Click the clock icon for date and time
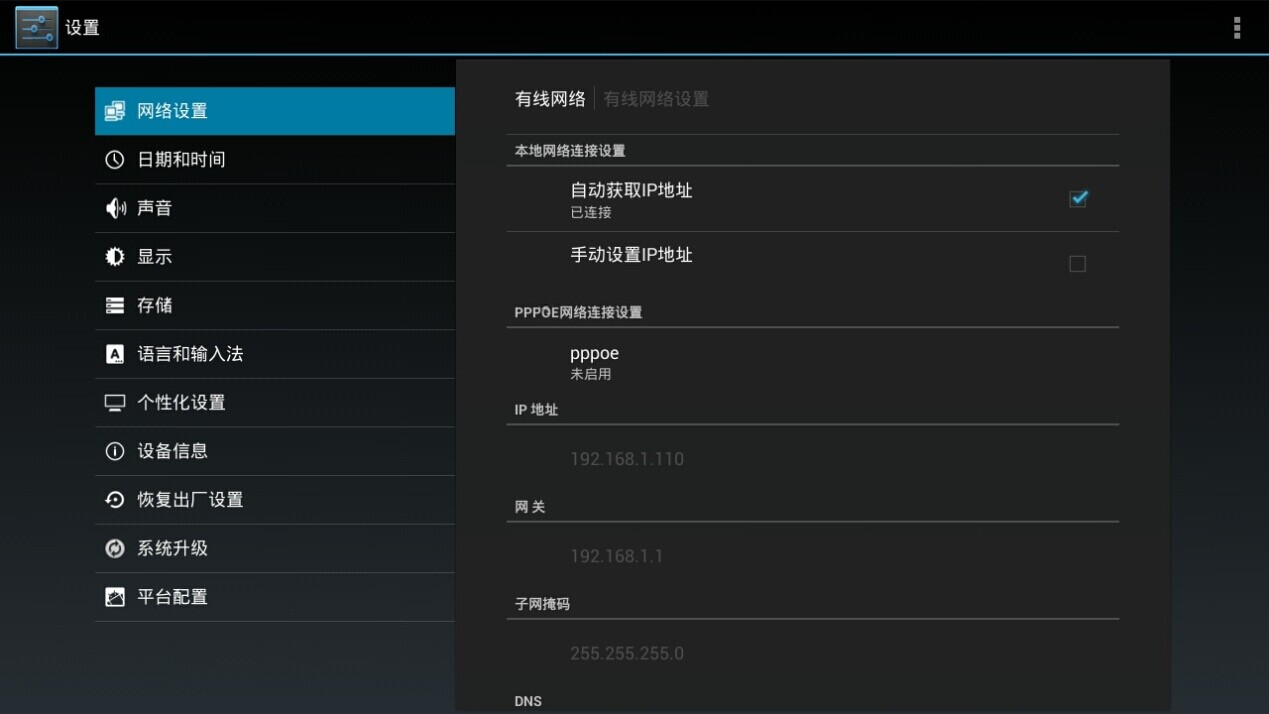Screen dimensions: 1269x714 tap(115, 160)
